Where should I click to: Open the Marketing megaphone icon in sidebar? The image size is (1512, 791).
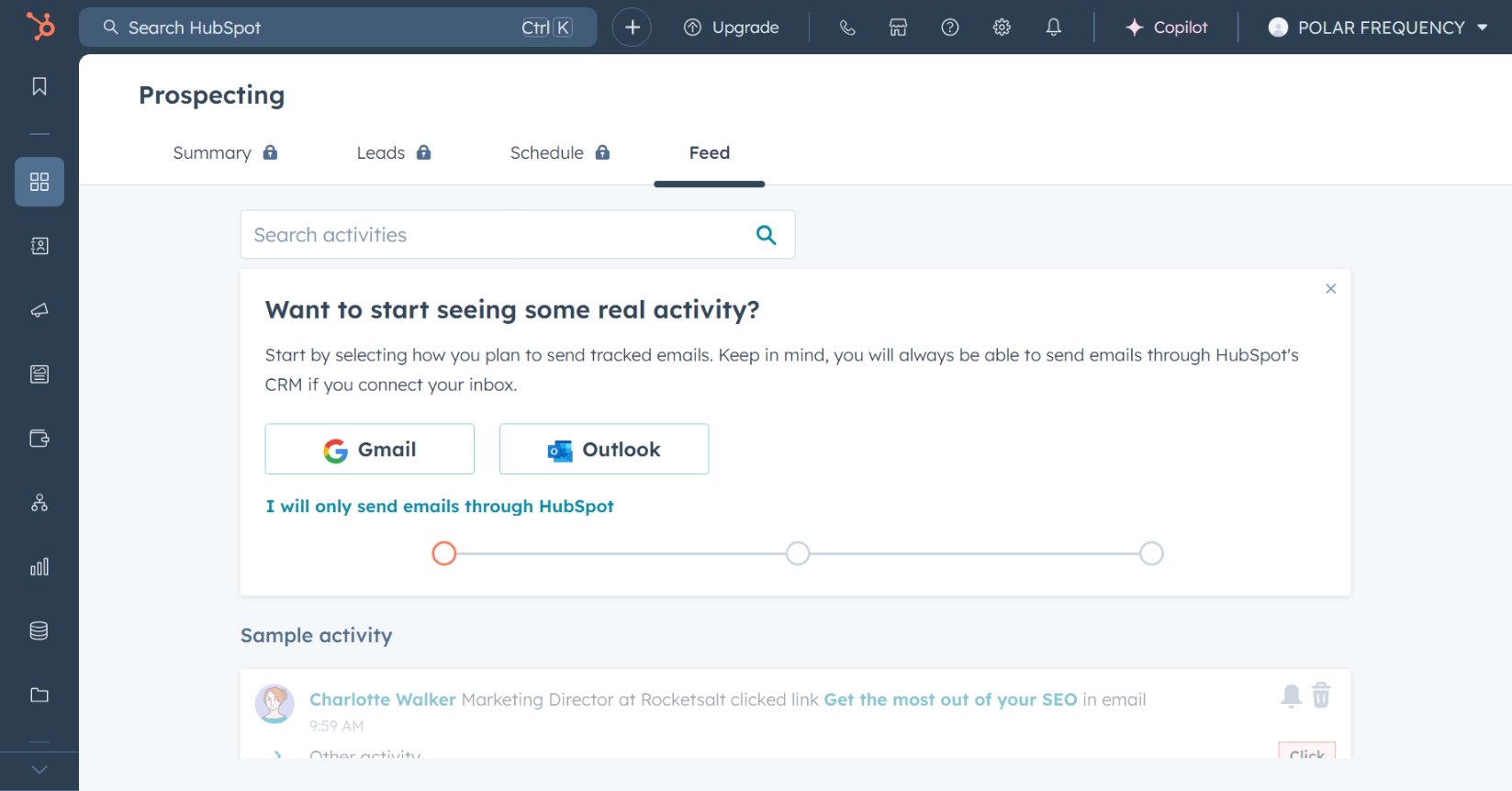[39, 310]
